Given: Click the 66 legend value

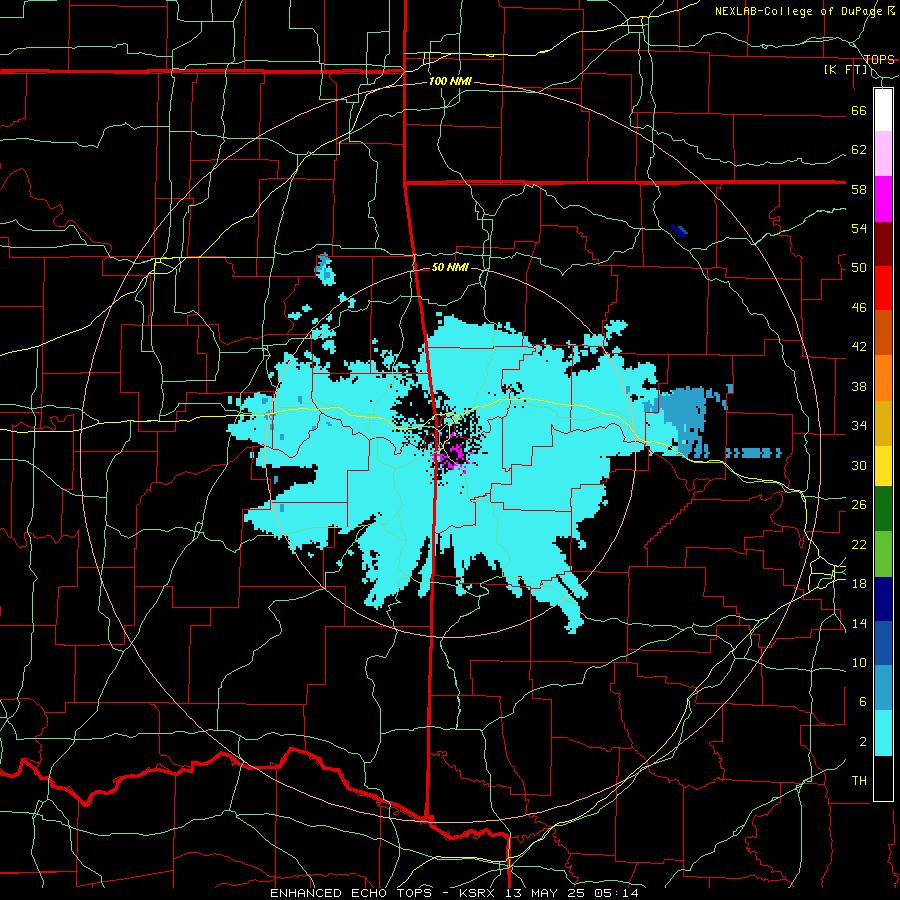Looking at the screenshot, I should click(x=859, y=110).
